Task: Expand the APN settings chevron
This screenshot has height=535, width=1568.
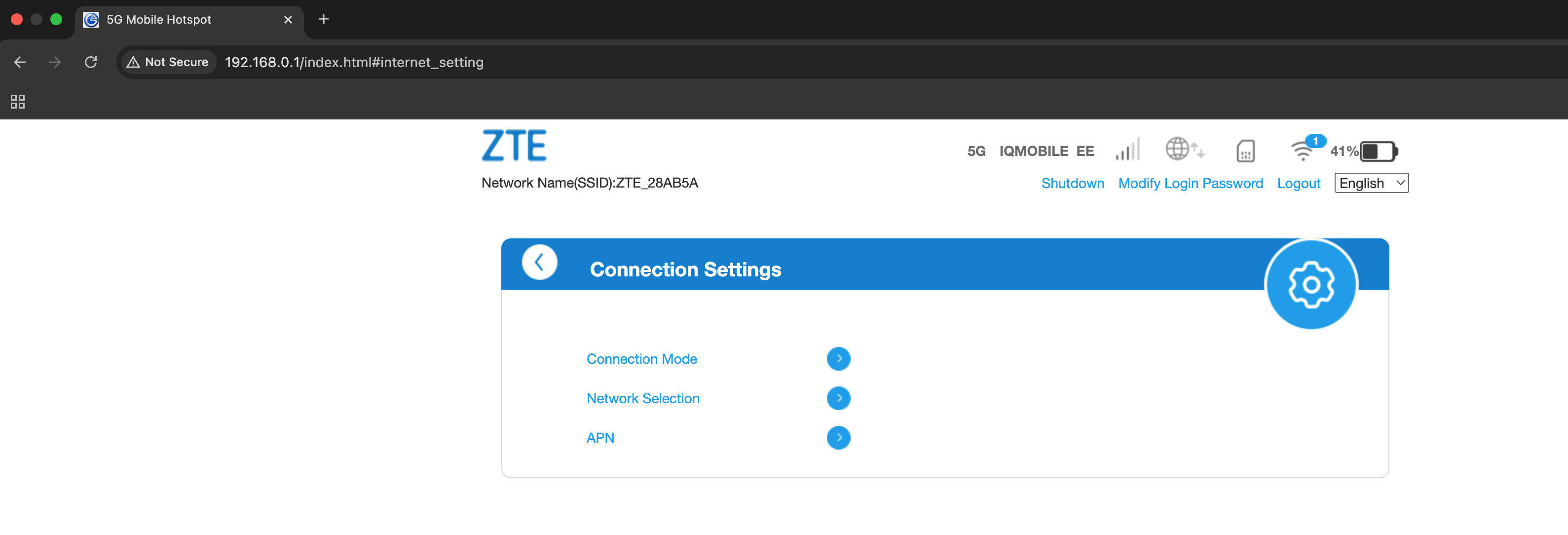Action: [839, 438]
